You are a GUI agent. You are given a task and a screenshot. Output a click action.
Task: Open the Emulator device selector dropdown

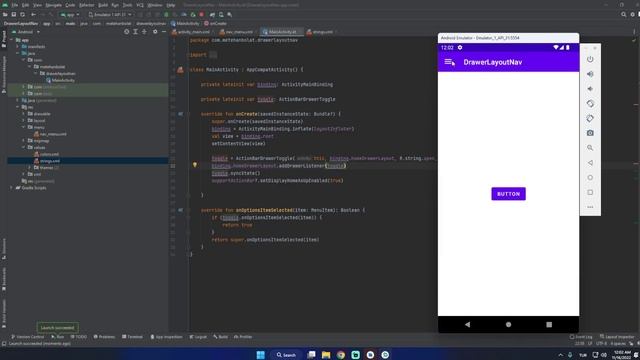[110, 15]
